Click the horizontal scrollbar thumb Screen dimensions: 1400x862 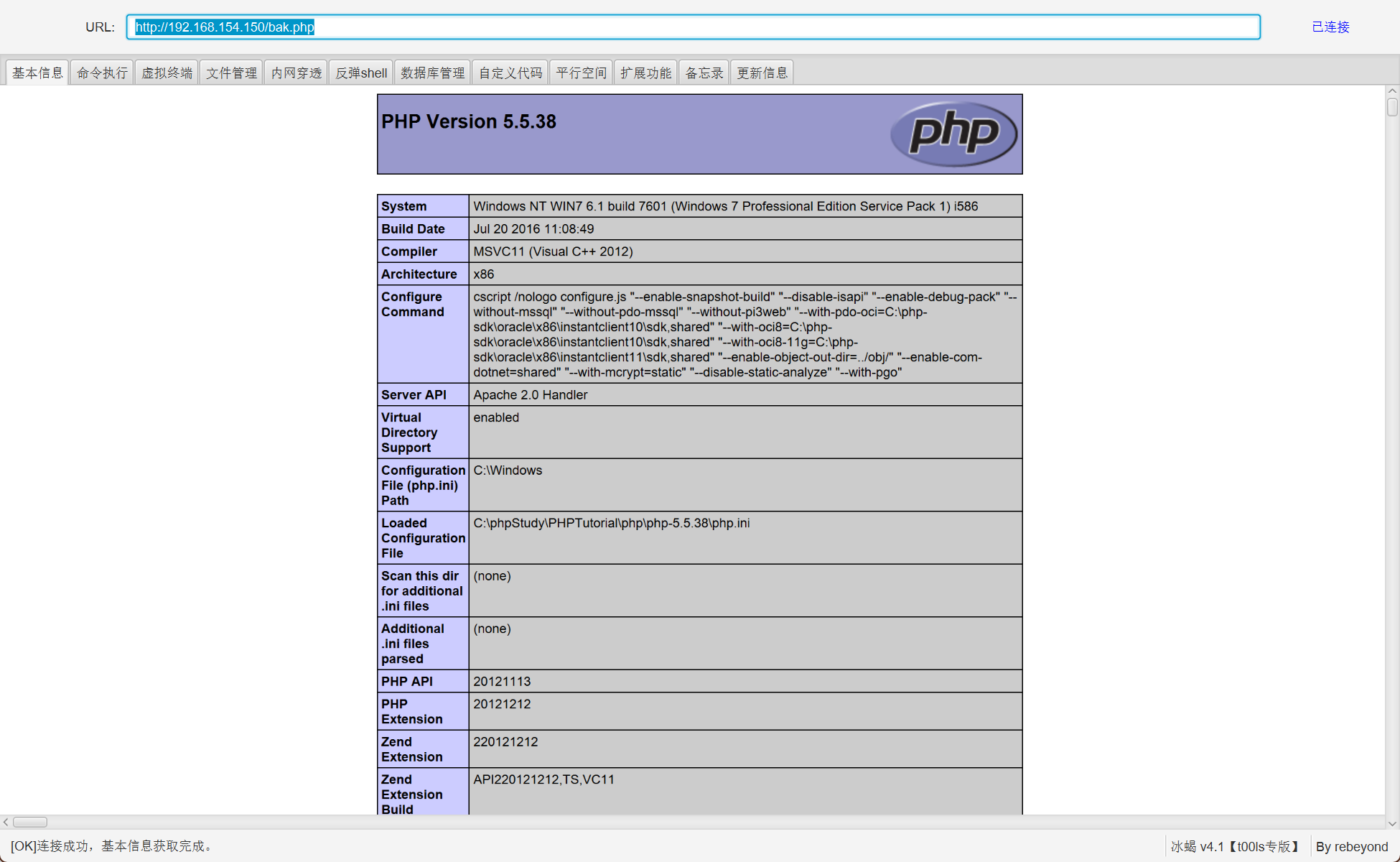coord(30,822)
